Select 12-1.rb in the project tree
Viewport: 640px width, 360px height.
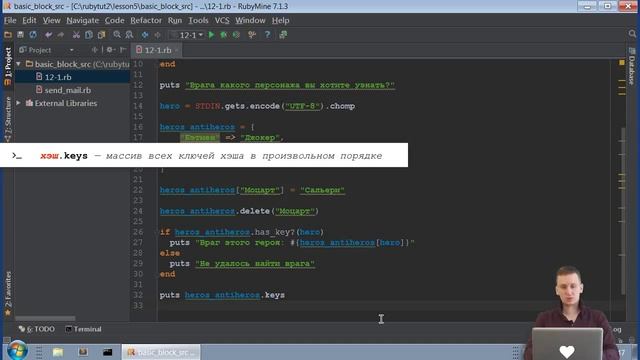pos(58,77)
